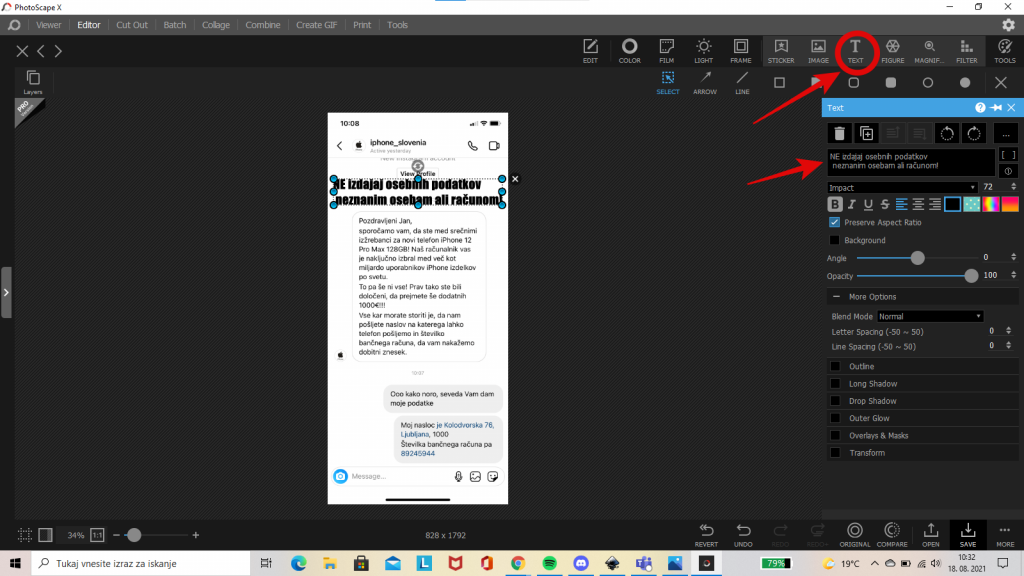Duplicate the selected text object
The width and height of the screenshot is (1024, 576).
click(866, 134)
